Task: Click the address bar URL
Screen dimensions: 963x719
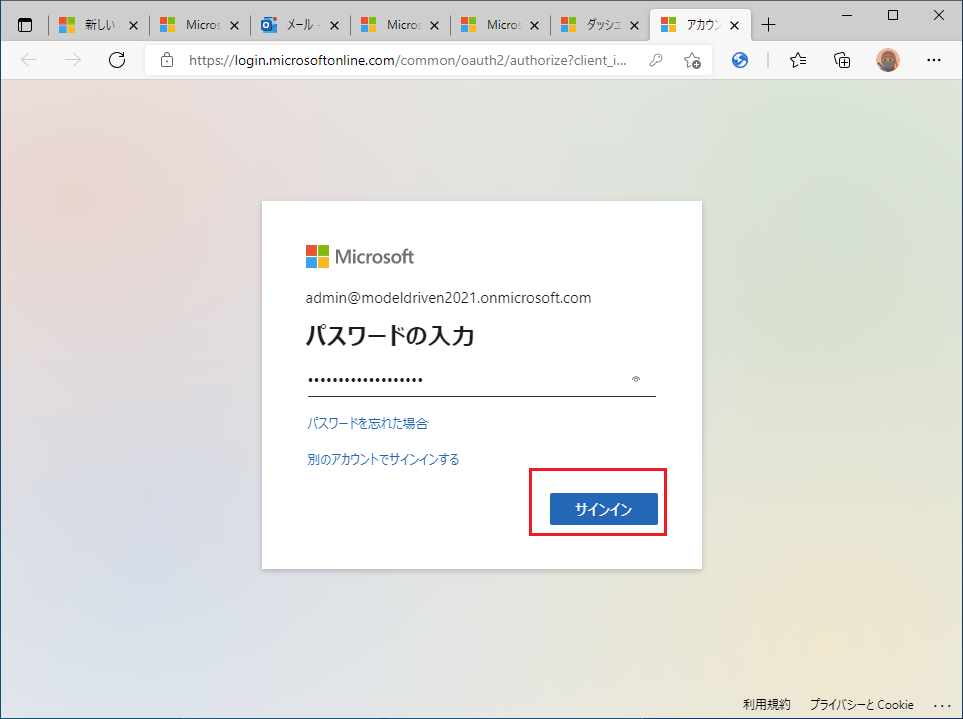Action: (408, 60)
